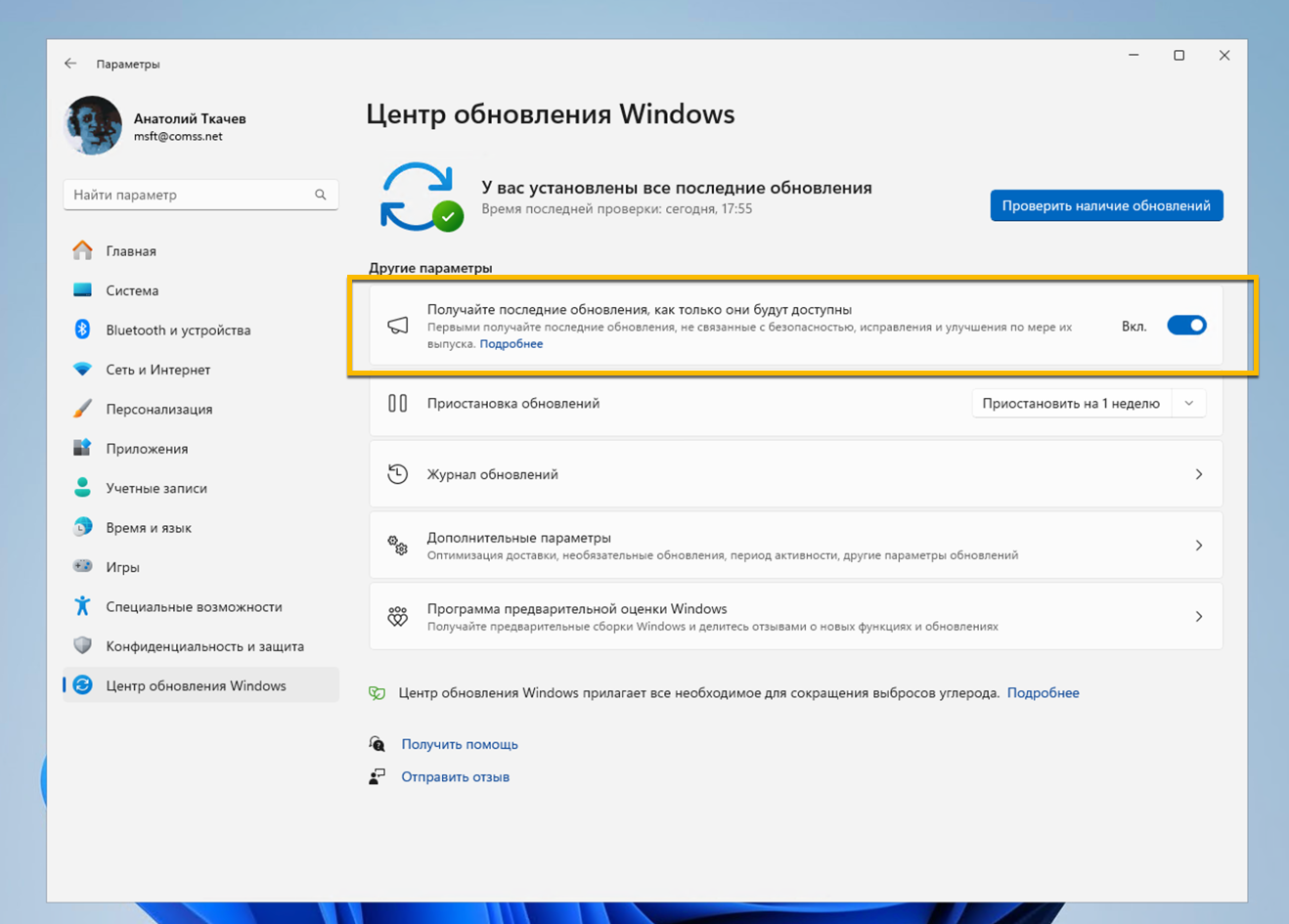Click the Центр обновления Windows sidebar sync icon
The width and height of the screenshot is (1289, 924).
83,685
